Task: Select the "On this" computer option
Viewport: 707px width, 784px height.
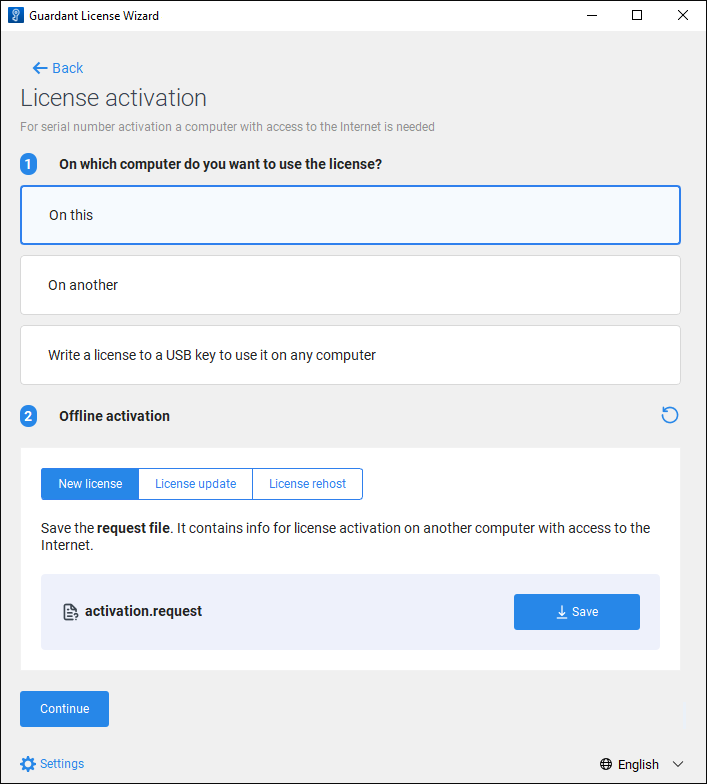Action: point(350,215)
